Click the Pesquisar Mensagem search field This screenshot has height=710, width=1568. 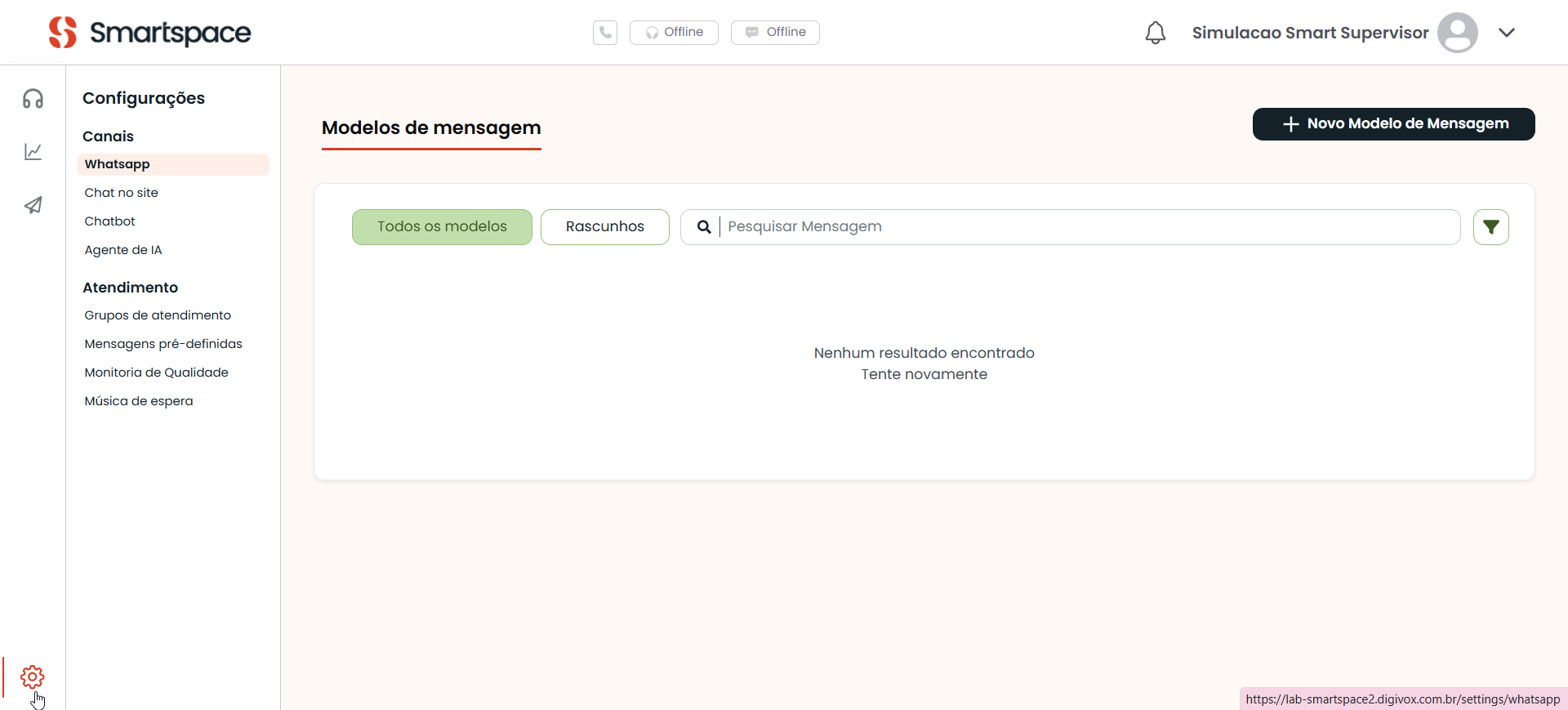(1086, 227)
